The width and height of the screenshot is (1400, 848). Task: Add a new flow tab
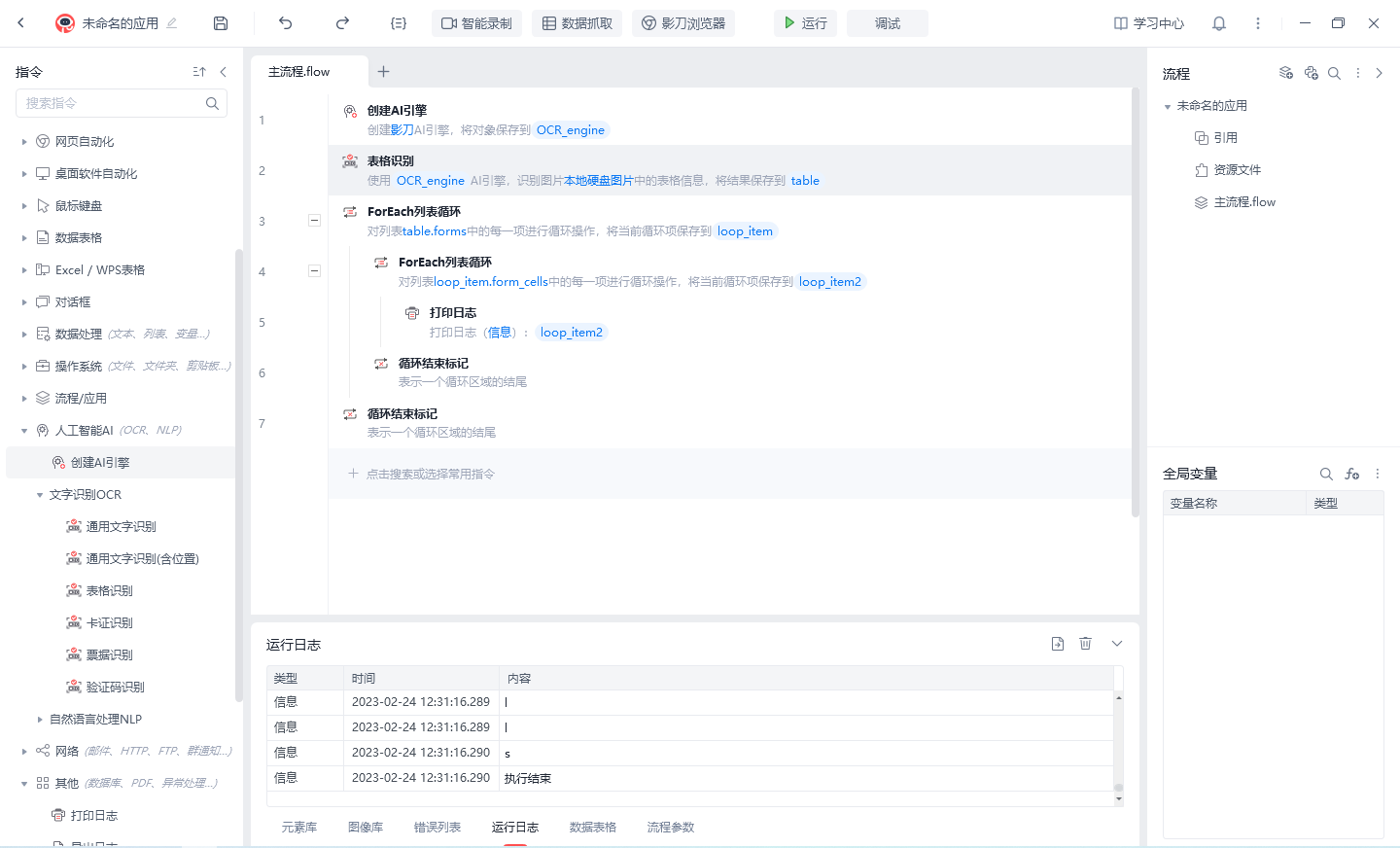tap(383, 71)
